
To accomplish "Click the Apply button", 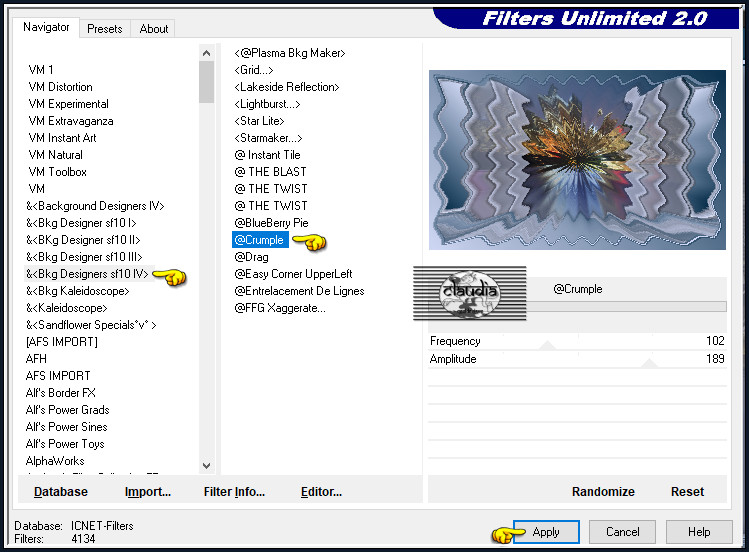I will click(546, 532).
